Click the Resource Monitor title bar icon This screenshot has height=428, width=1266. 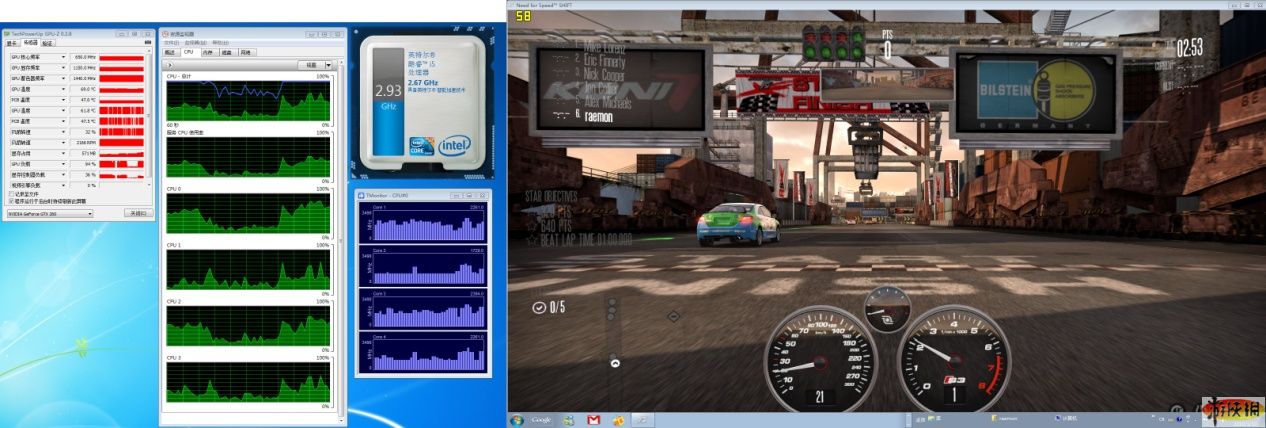pos(165,33)
